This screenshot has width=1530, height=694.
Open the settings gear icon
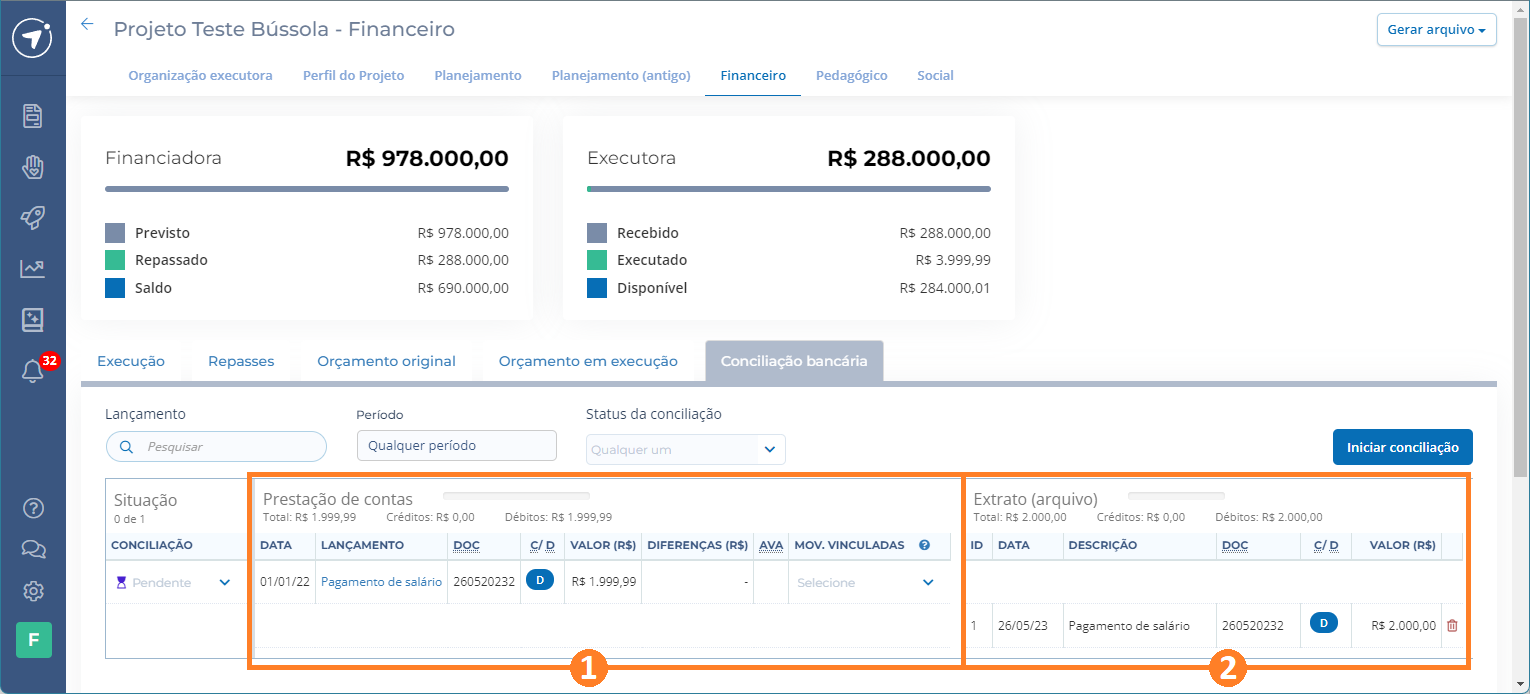33,591
